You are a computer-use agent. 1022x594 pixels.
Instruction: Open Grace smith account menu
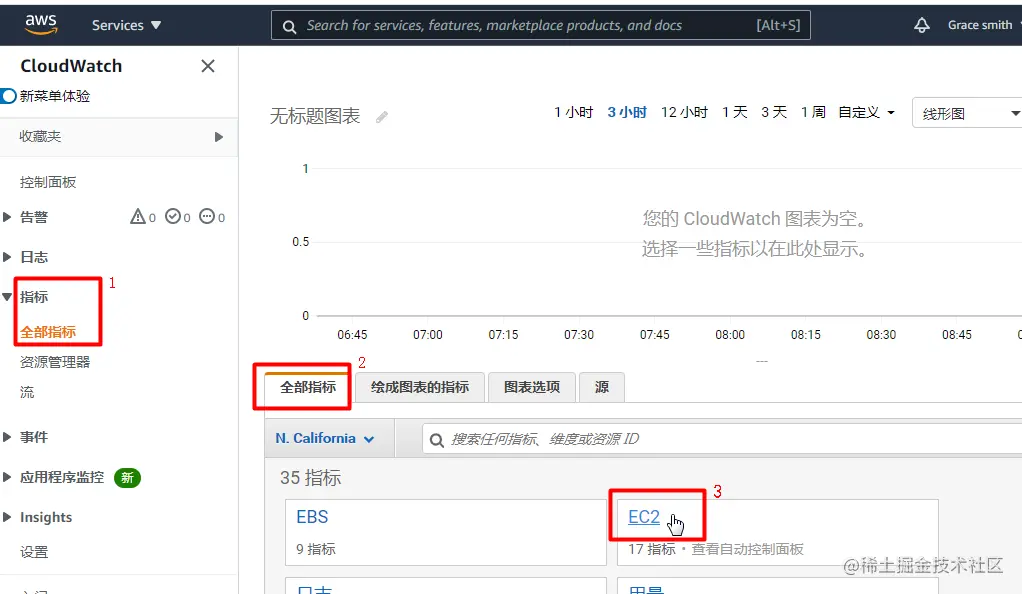click(980, 25)
